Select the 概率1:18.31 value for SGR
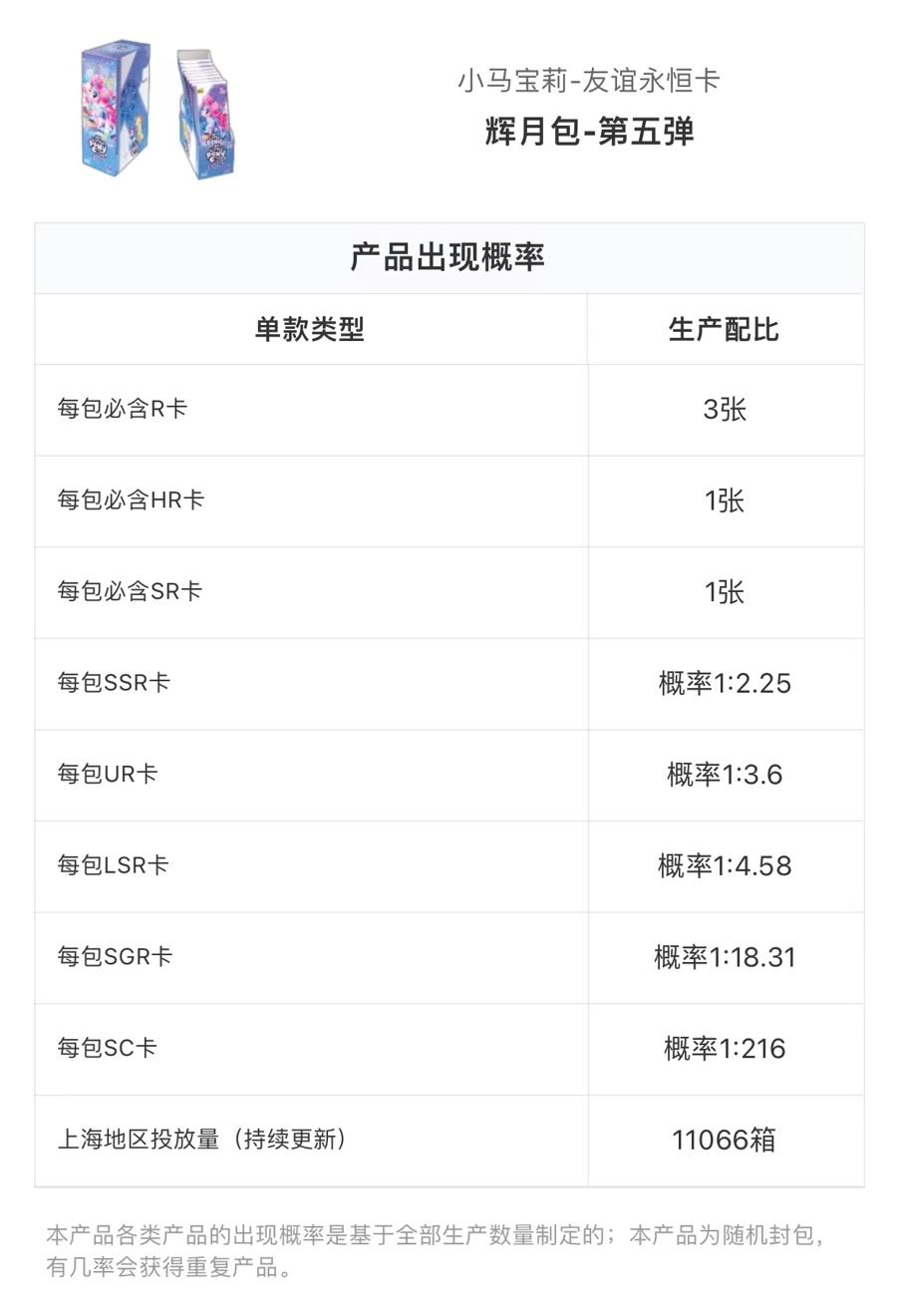This screenshot has height=1316, width=897. click(x=725, y=957)
